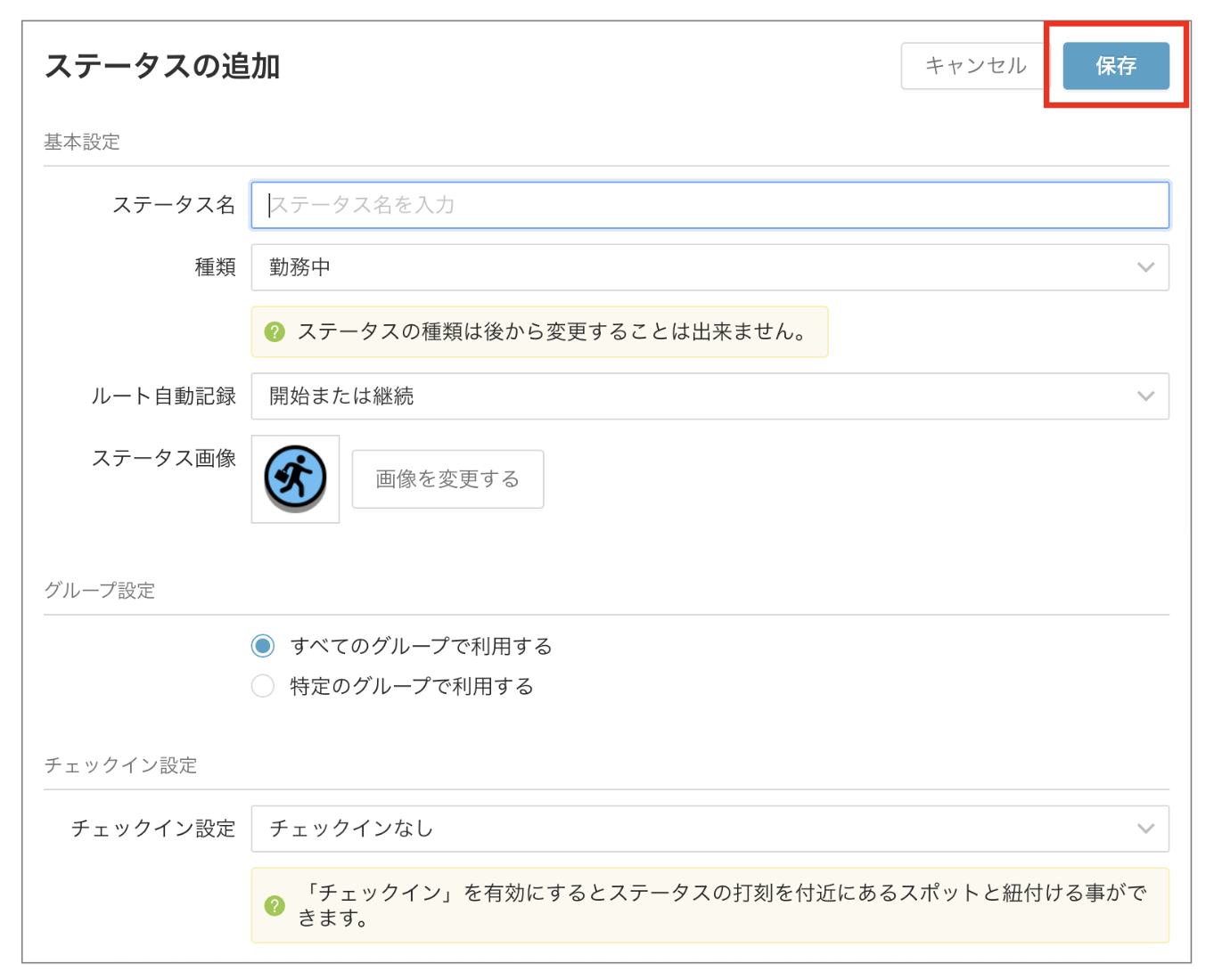This screenshot has width=1214, height=980.
Task: Click the ステータス画像 thumbnail box
Action: (295, 479)
